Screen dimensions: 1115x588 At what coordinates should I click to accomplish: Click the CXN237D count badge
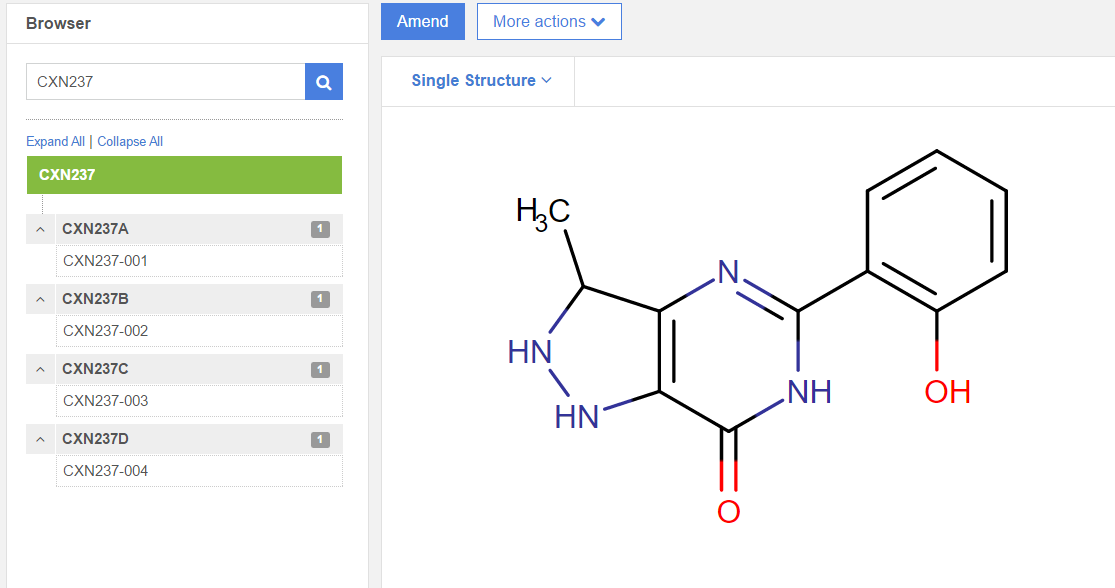pos(320,439)
